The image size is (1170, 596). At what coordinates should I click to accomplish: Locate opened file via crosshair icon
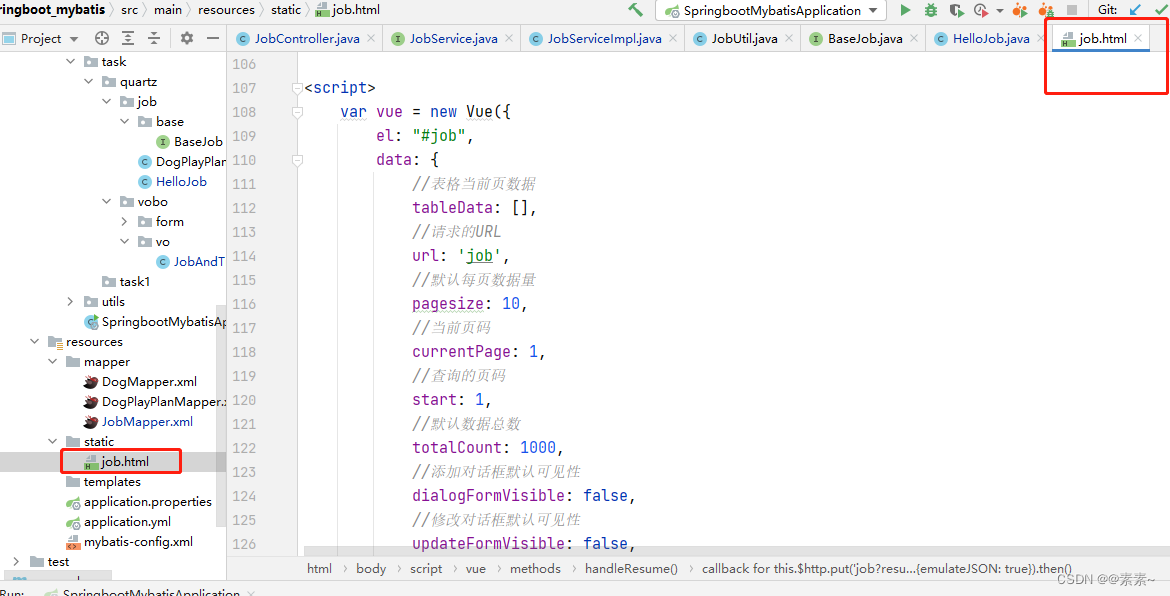pyautogui.click(x=102, y=38)
